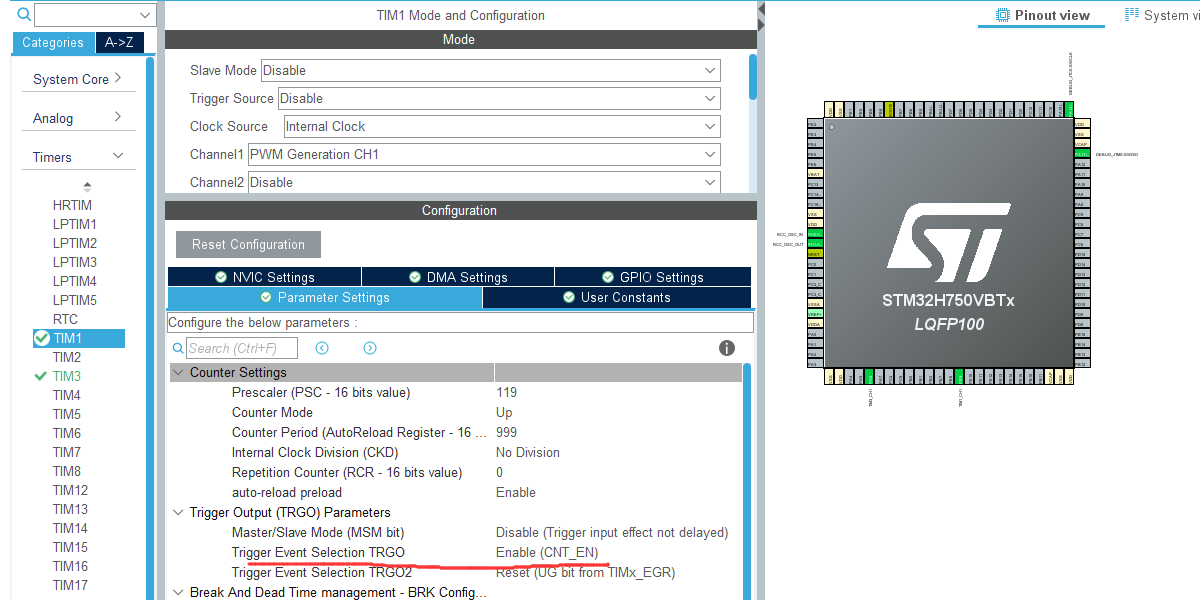Click the scroll-up arrow above HRTIM
The image size is (1200, 600).
[85, 186]
